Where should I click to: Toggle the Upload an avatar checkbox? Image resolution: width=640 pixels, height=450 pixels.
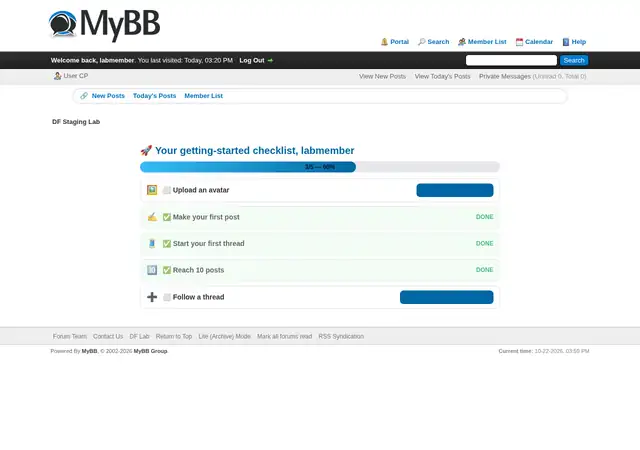167,190
